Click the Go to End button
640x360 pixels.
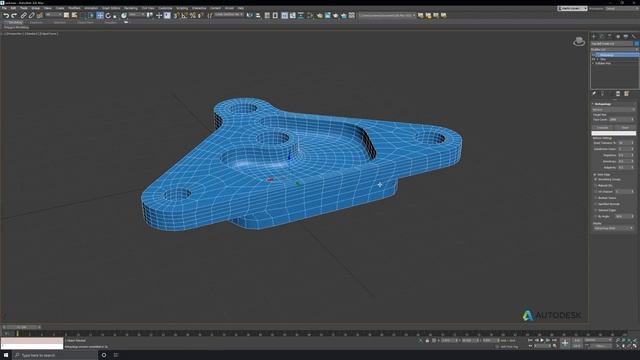pos(554,340)
